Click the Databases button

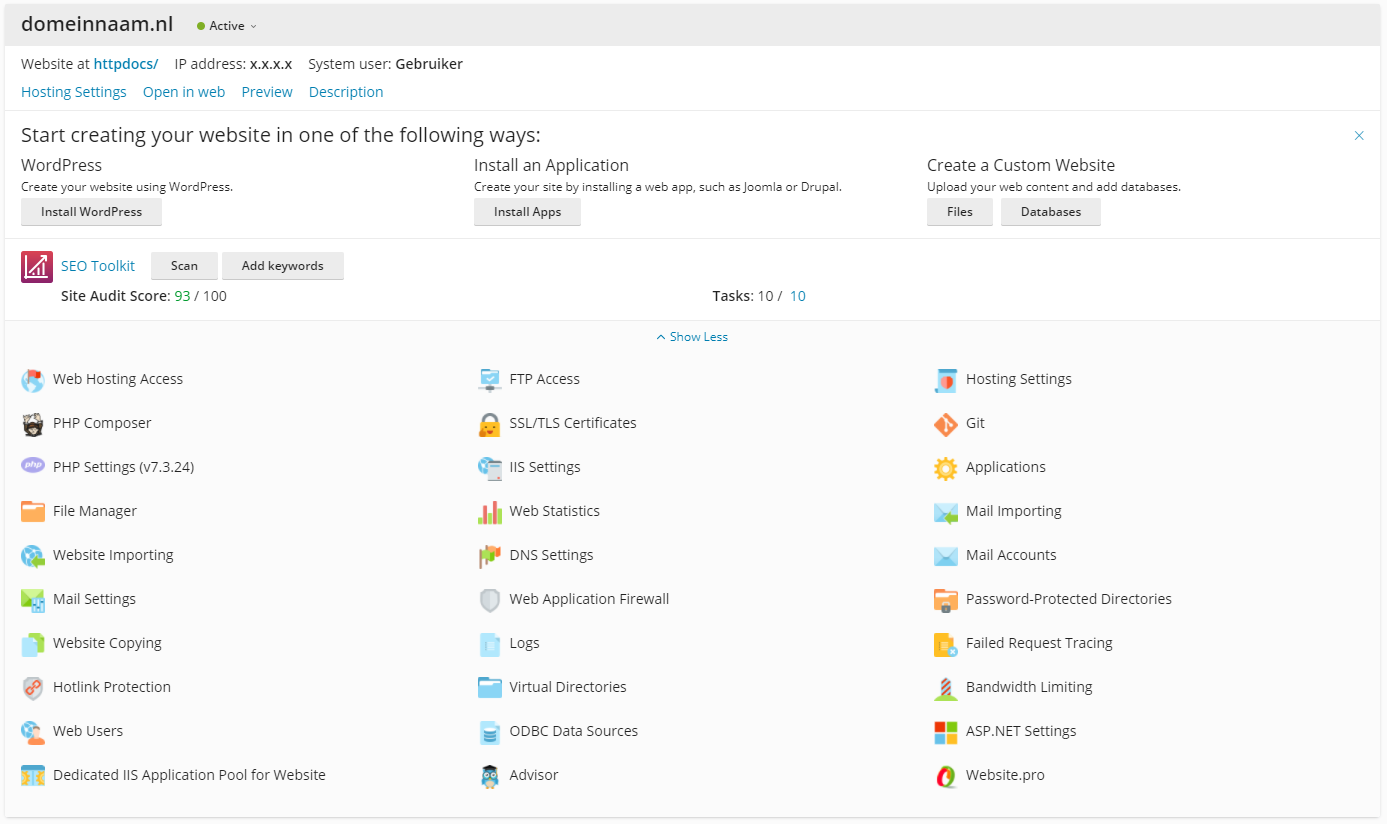[1051, 212]
